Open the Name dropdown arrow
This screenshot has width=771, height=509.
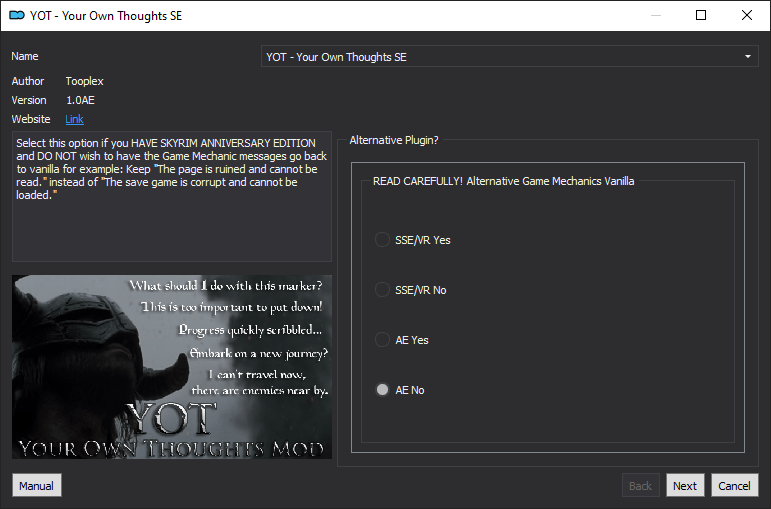click(x=747, y=57)
